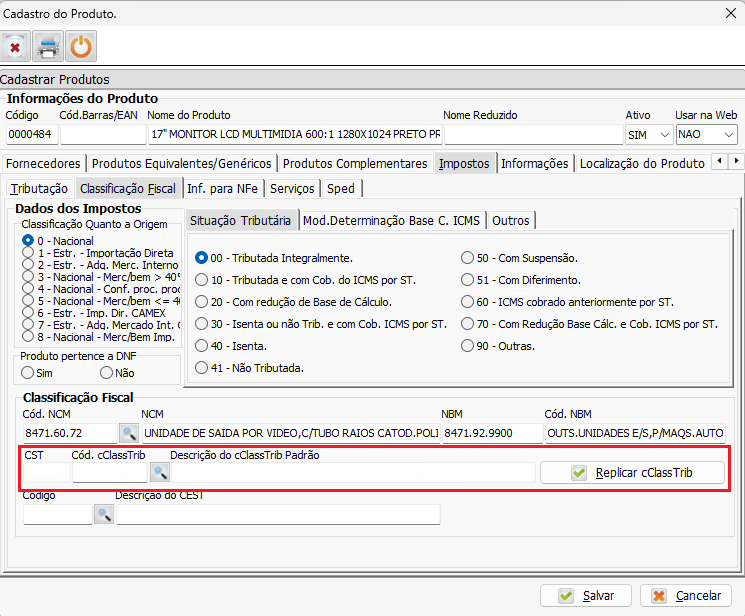Open NCM code search magnifier
745x616 pixels.
tap(129, 433)
